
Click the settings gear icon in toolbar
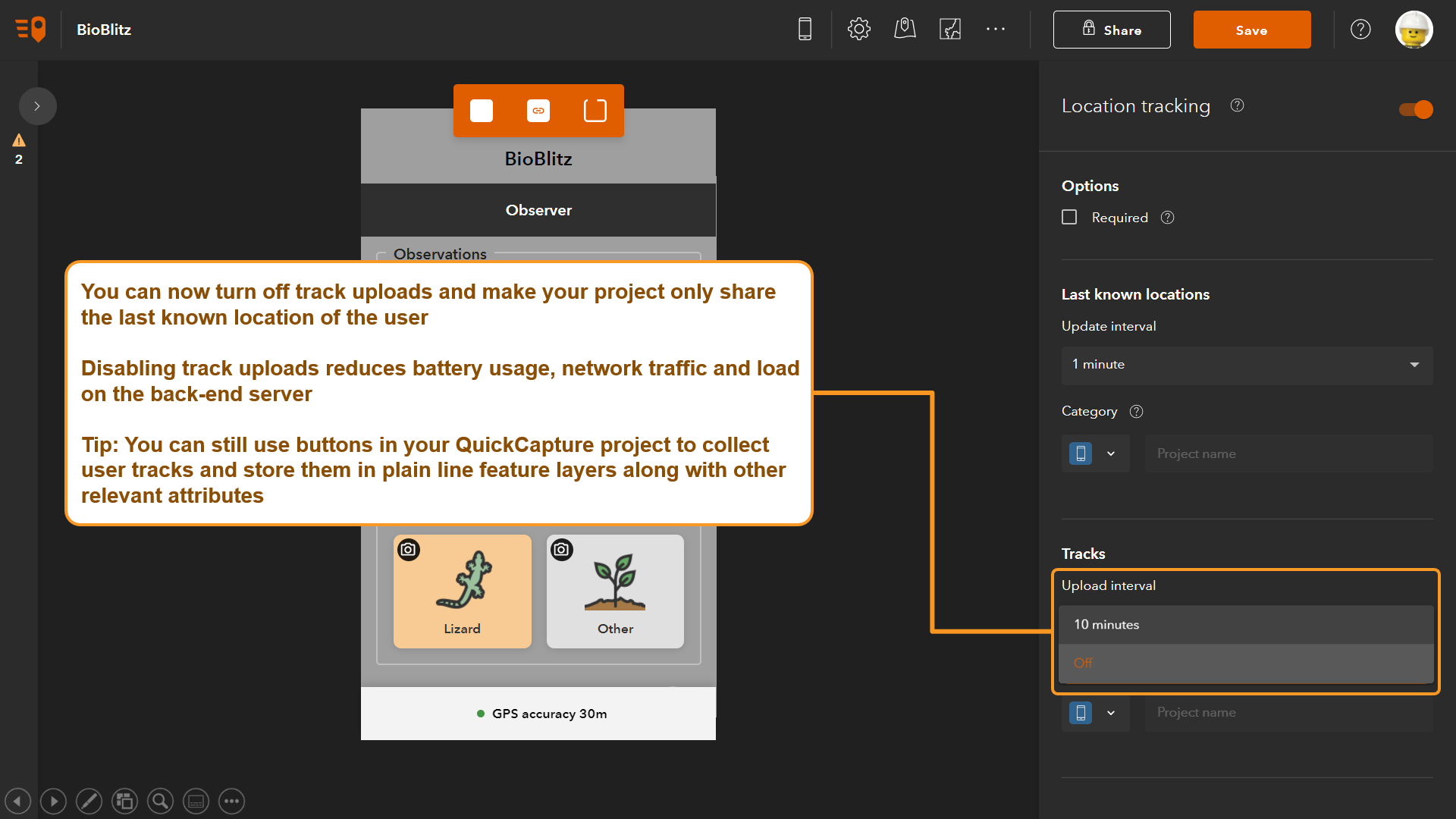coord(858,29)
